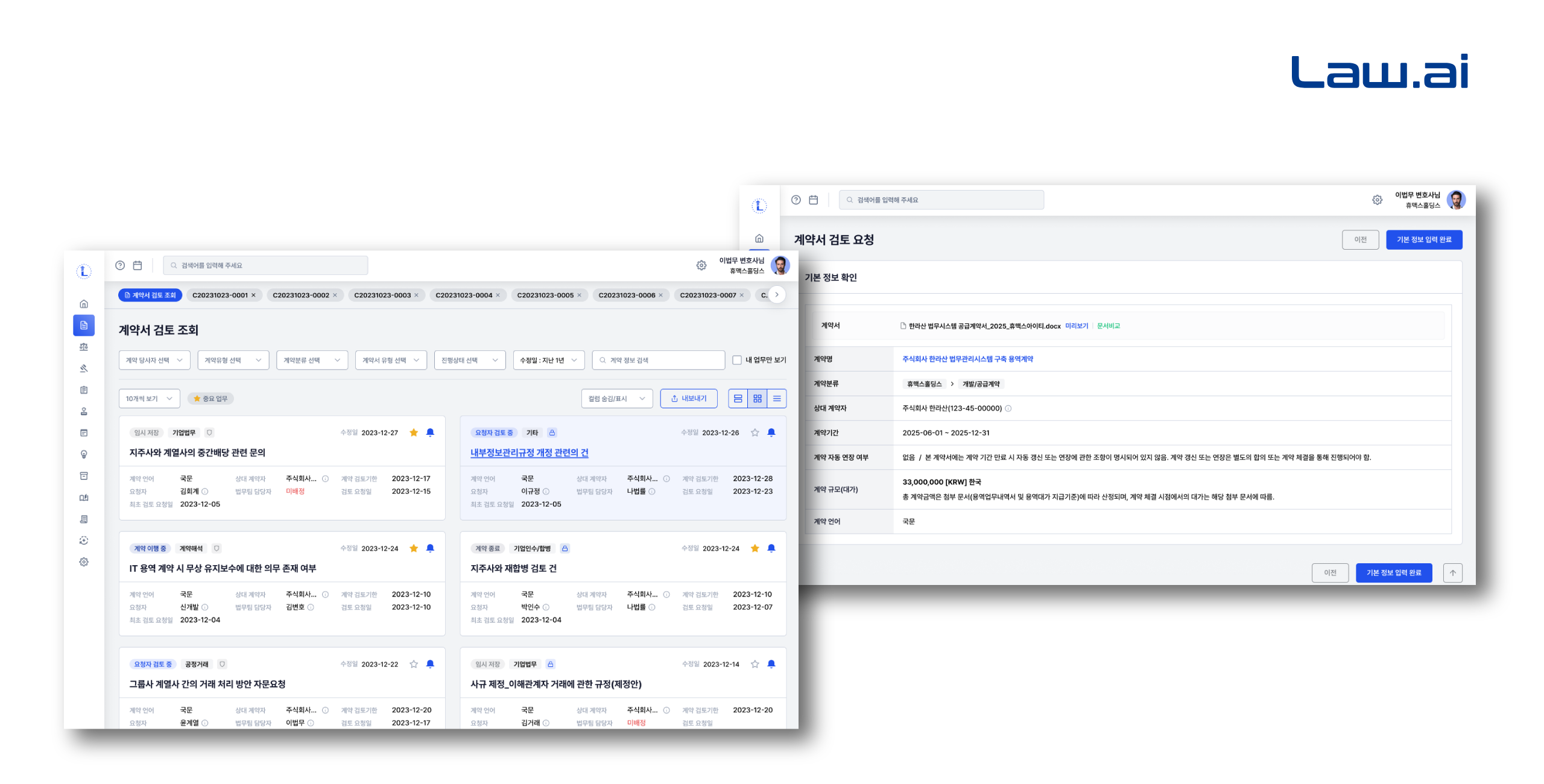Viewport: 1544px width, 784px height.
Task: Open calendar icon beside the help icon
Action: tap(138, 265)
